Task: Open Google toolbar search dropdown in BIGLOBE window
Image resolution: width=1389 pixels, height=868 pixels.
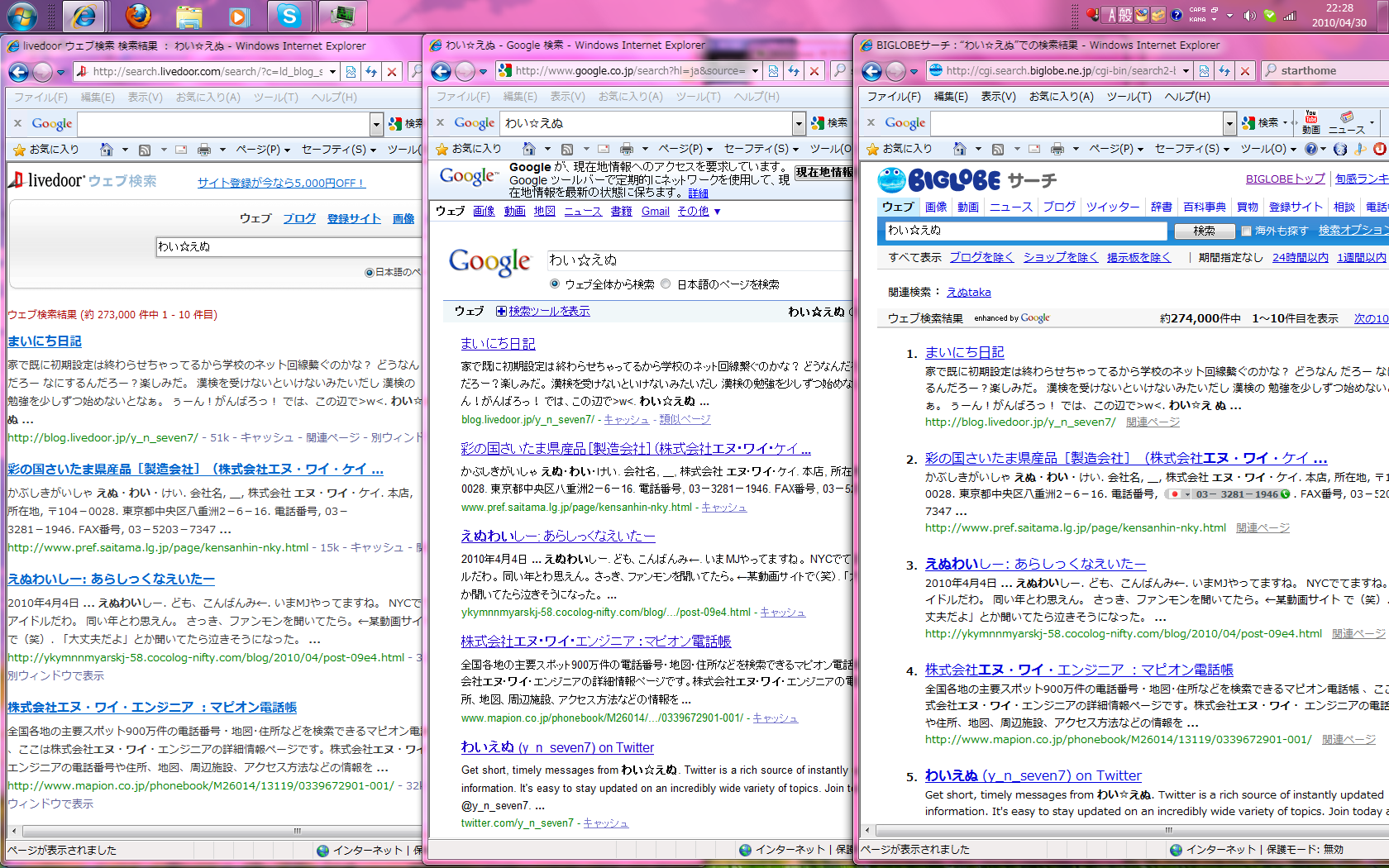Action: tap(1229, 123)
